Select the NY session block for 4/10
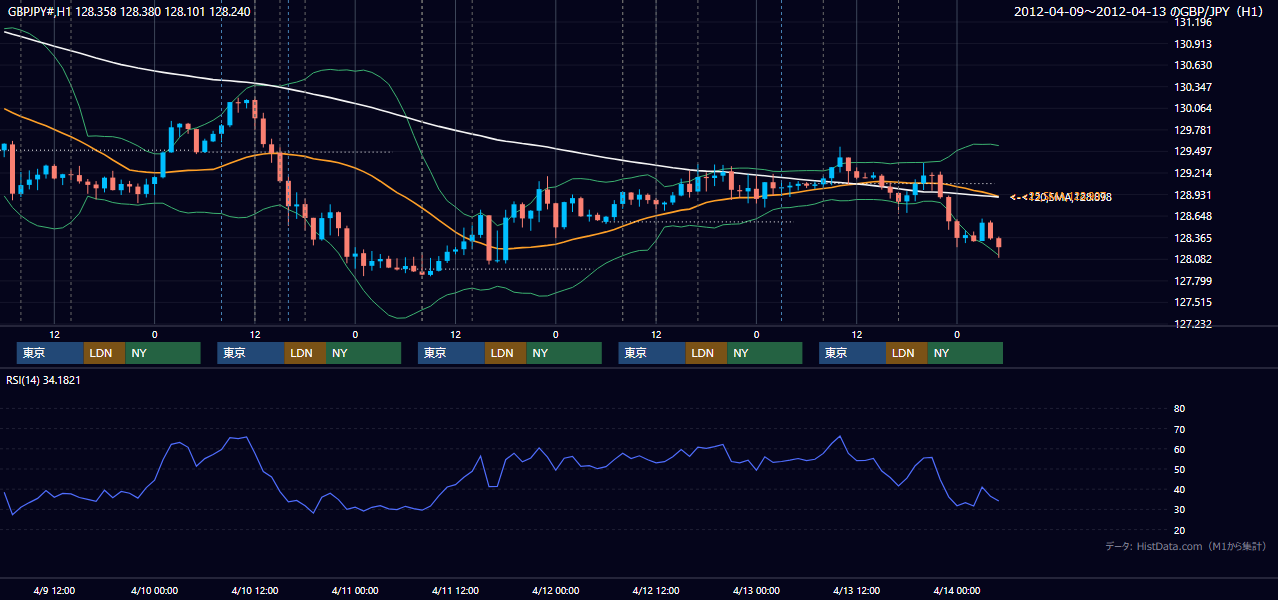 point(364,353)
